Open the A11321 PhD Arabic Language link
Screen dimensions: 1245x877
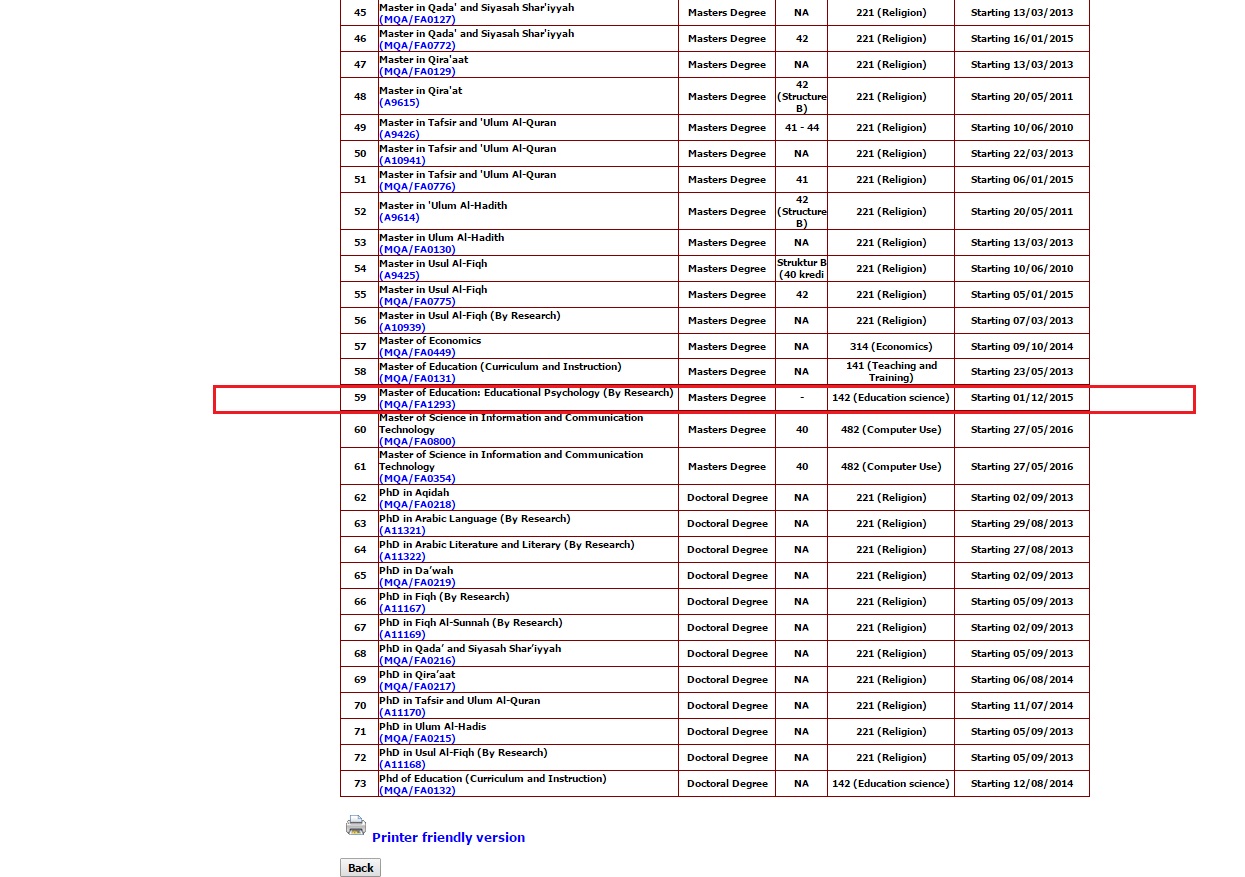[x=402, y=530]
